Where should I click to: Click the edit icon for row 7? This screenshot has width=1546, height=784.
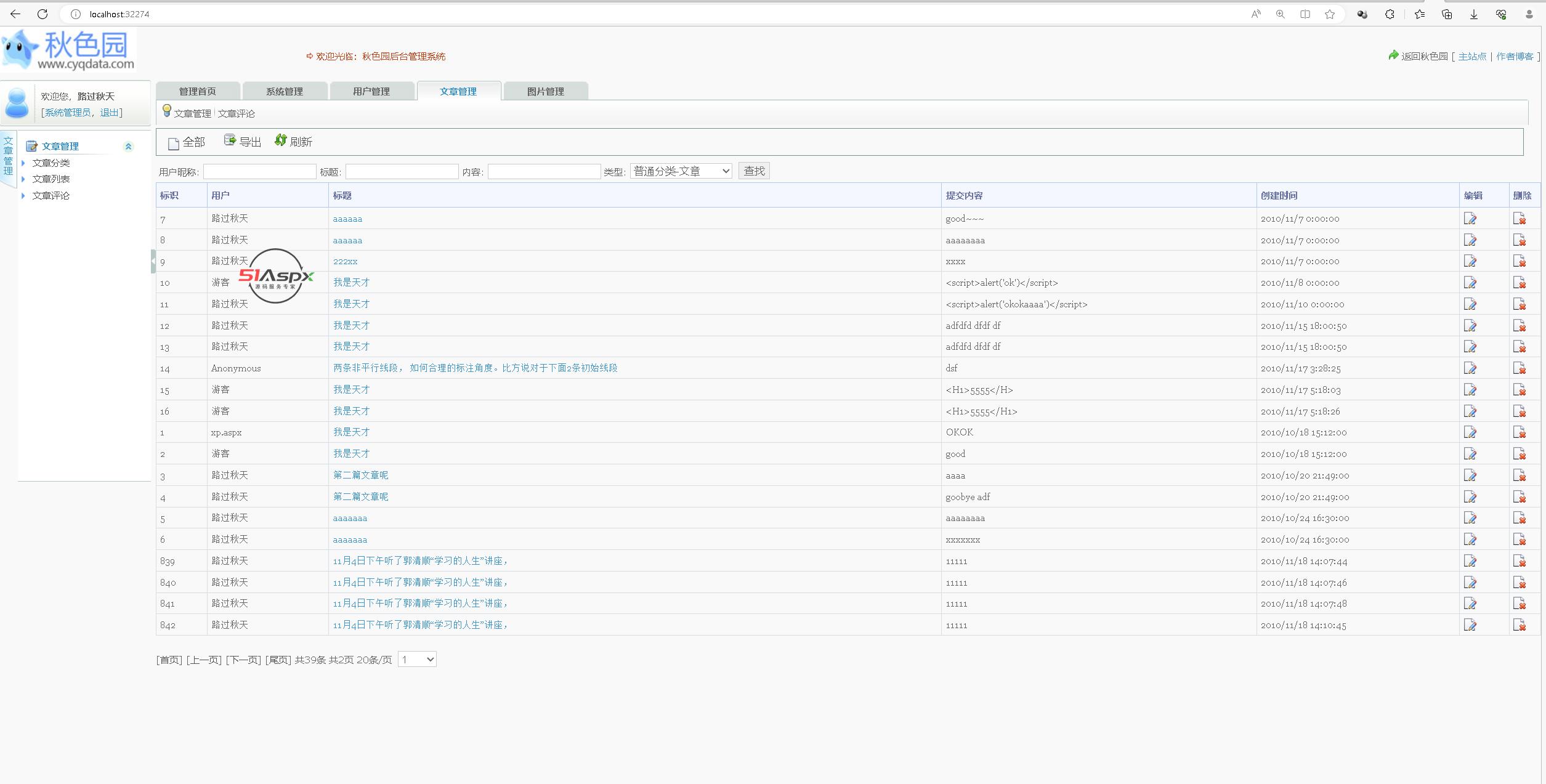[x=1470, y=219]
